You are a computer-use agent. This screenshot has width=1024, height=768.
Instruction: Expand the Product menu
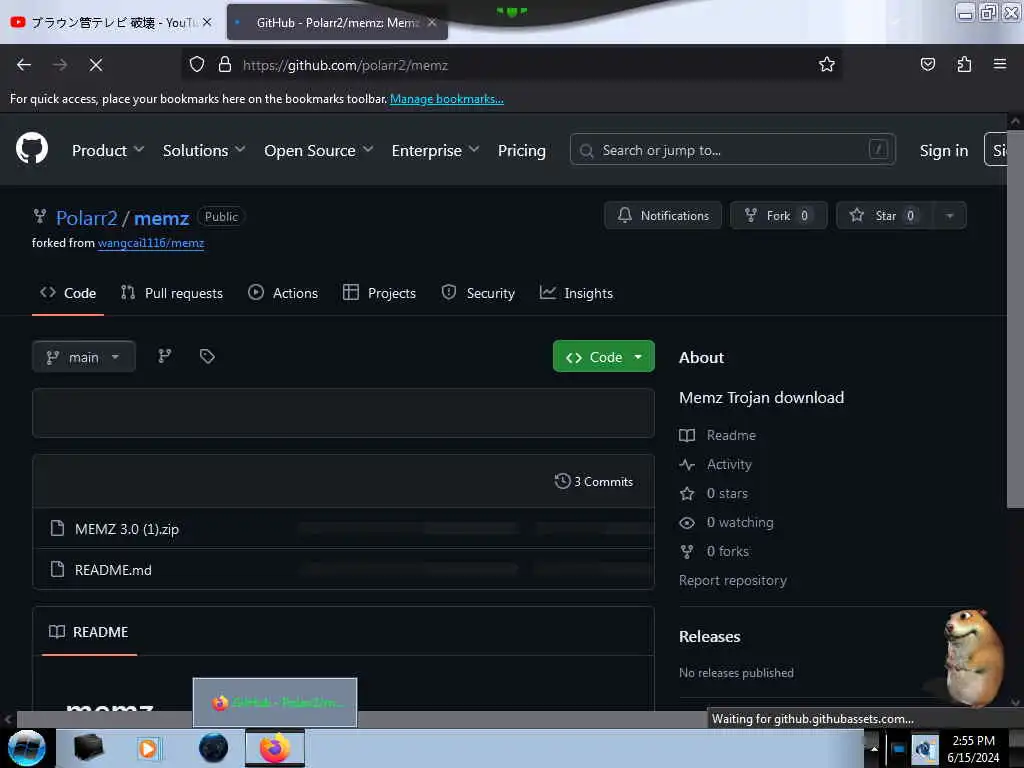(x=108, y=150)
